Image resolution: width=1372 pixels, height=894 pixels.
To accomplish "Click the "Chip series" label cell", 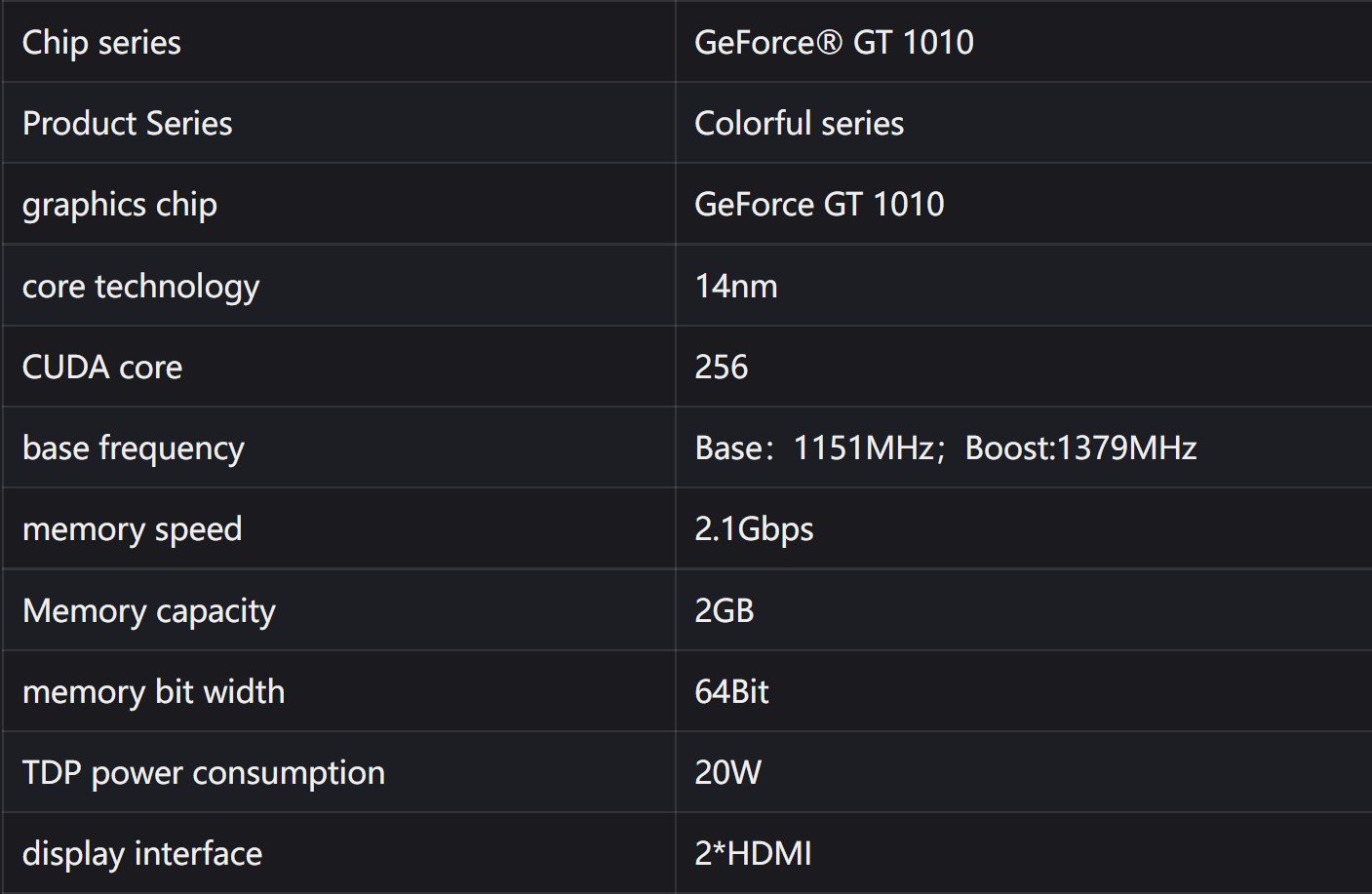I will pyautogui.click(x=101, y=43).
